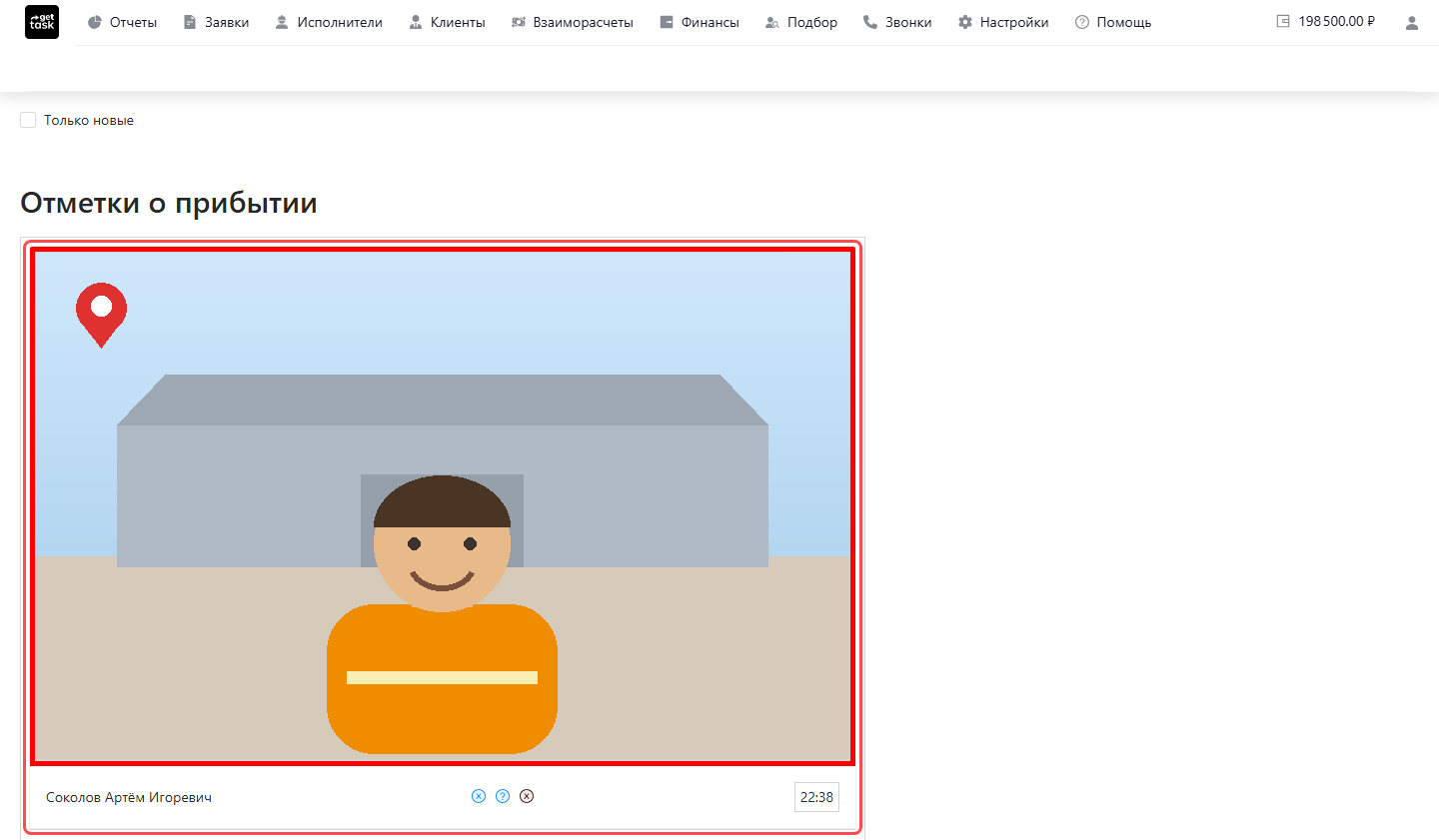This screenshot has height=840, width=1439.
Task: Click the wallet balance icon
Action: click(1283, 21)
